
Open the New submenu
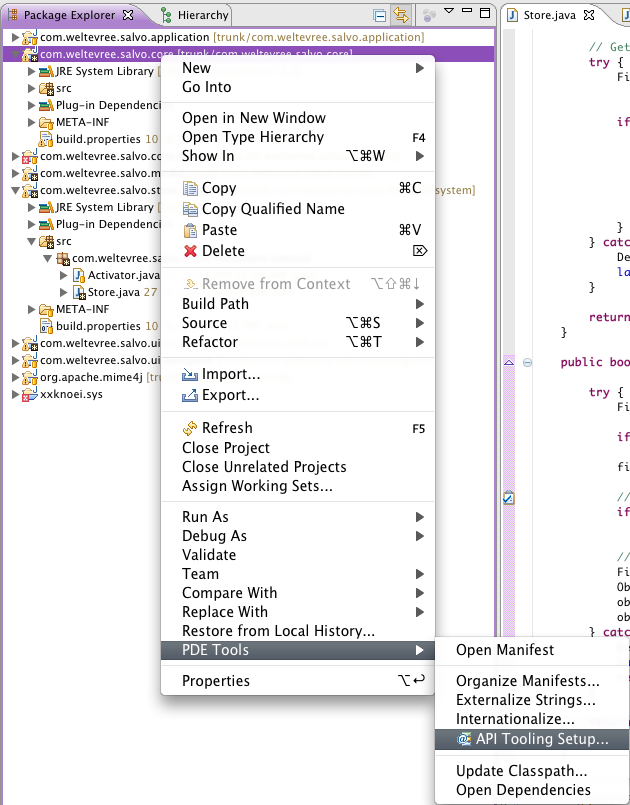coord(298,68)
